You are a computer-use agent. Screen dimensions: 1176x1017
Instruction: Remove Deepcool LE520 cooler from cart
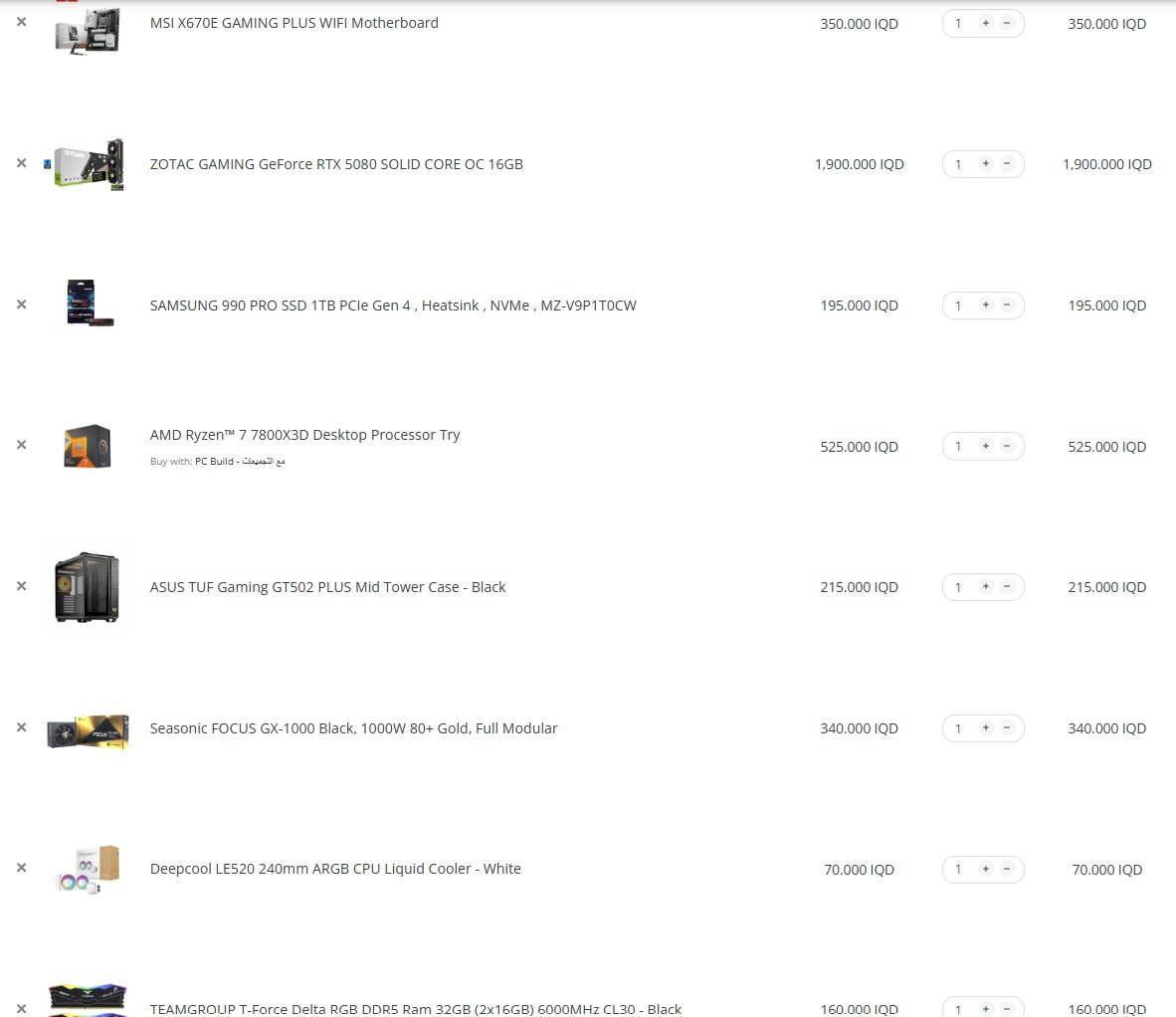(x=22, y=868)
